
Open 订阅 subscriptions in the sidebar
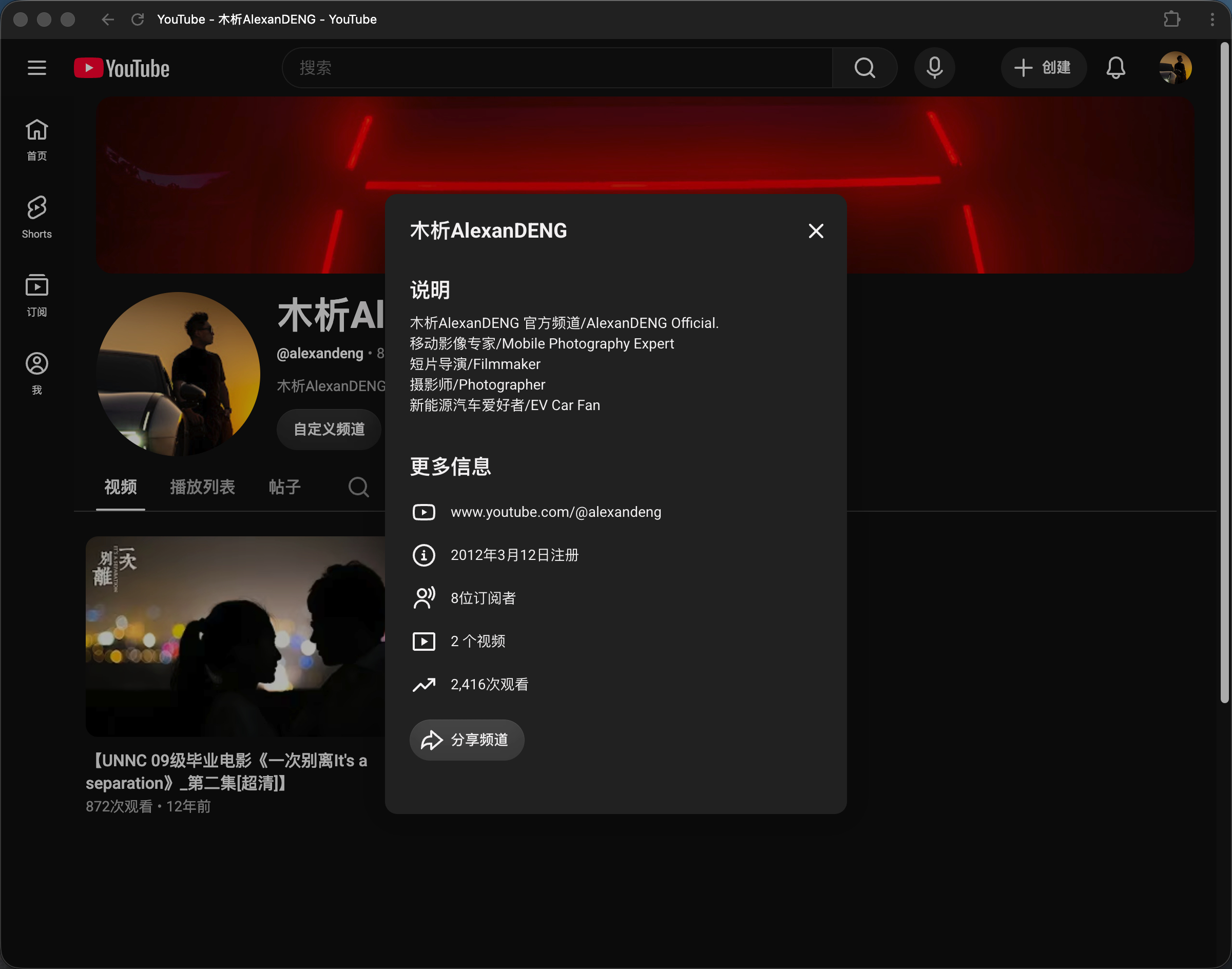(37, 296)
